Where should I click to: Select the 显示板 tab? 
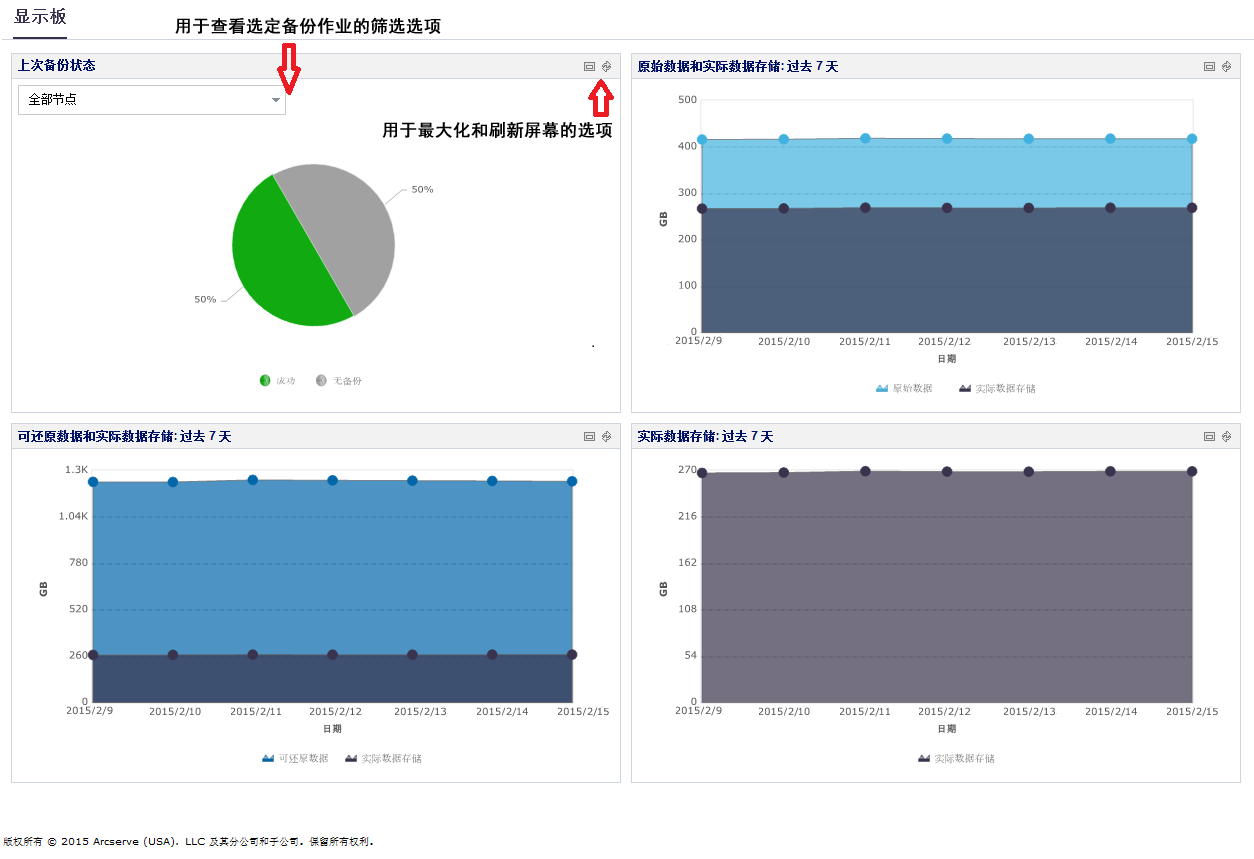(40, 17)
